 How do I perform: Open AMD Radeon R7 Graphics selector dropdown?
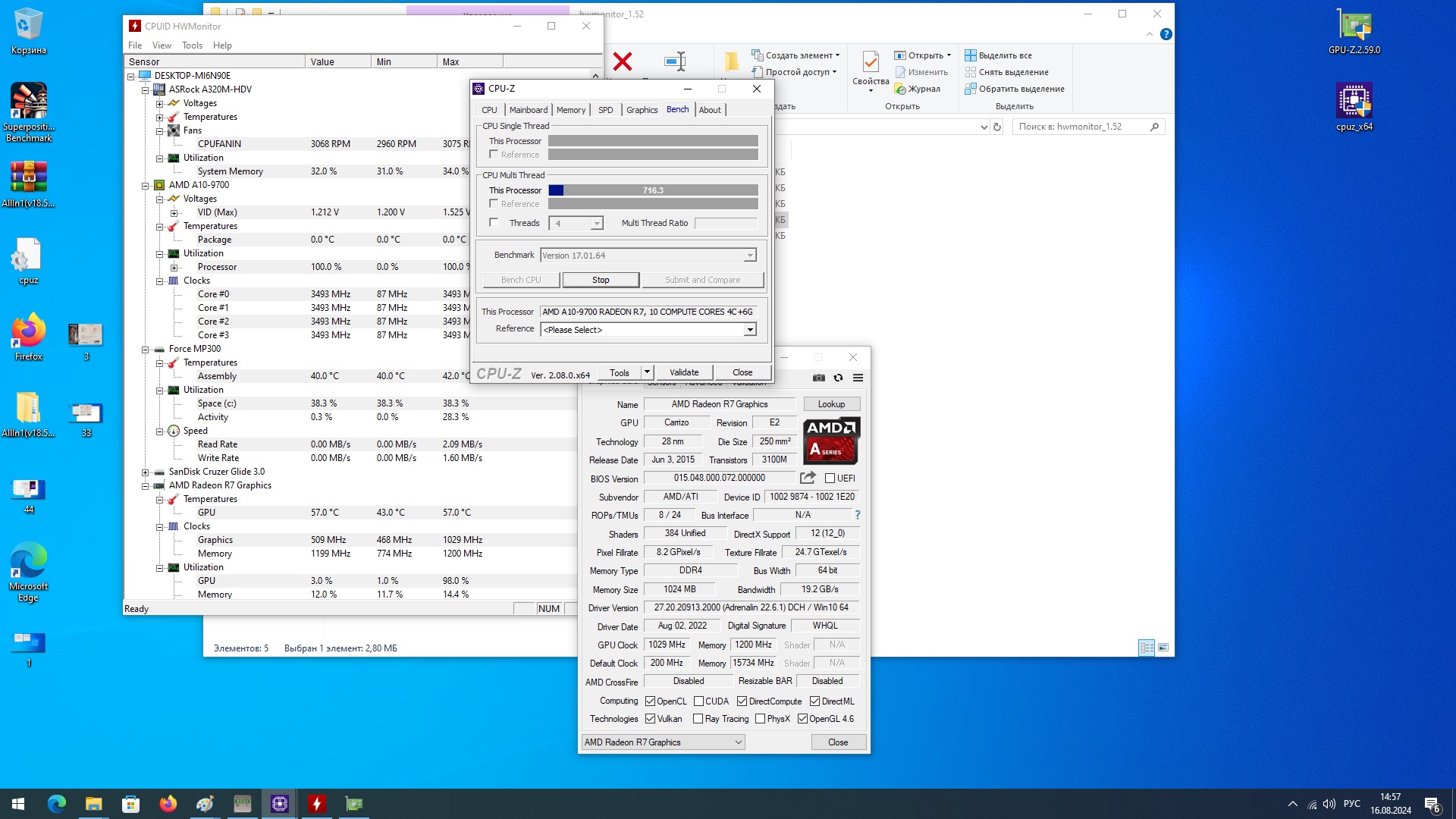(x=664, y=742)
